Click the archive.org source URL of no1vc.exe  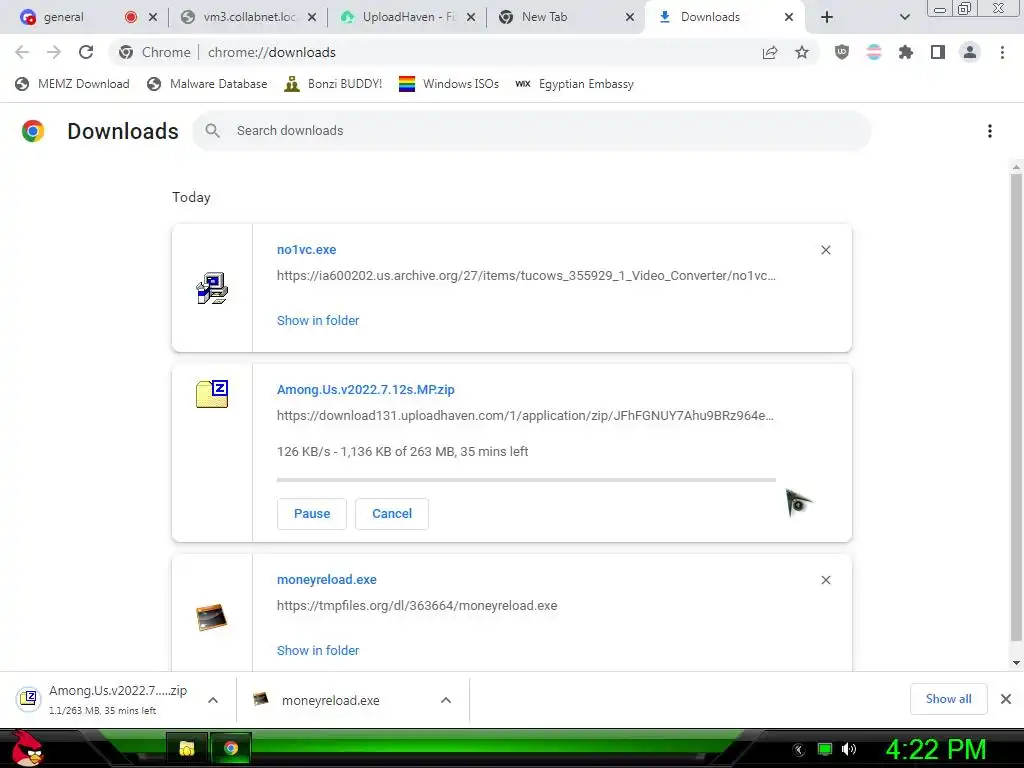pos(526,276)
